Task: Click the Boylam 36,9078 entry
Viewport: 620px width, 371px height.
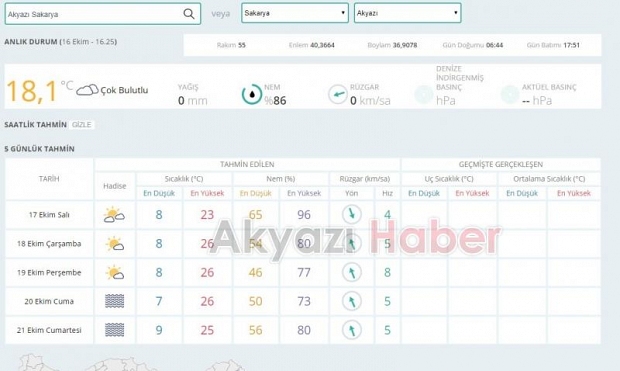Action: [392, 45]
